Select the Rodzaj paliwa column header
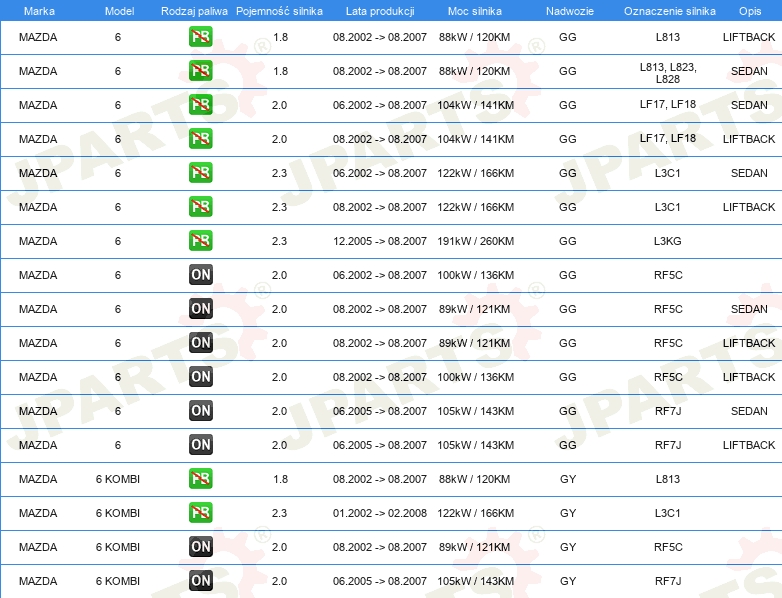The image size is (782, 598). [x=194, y=11]
